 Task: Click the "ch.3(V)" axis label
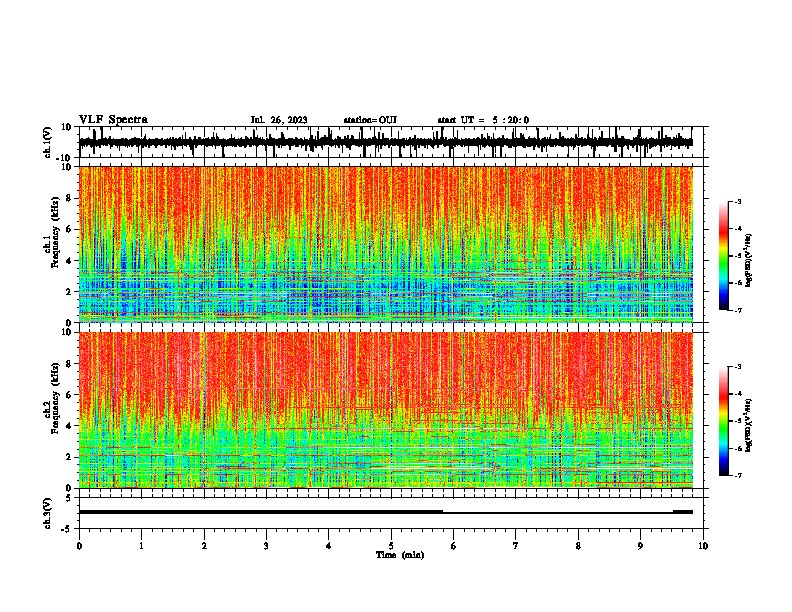point(48,513)
